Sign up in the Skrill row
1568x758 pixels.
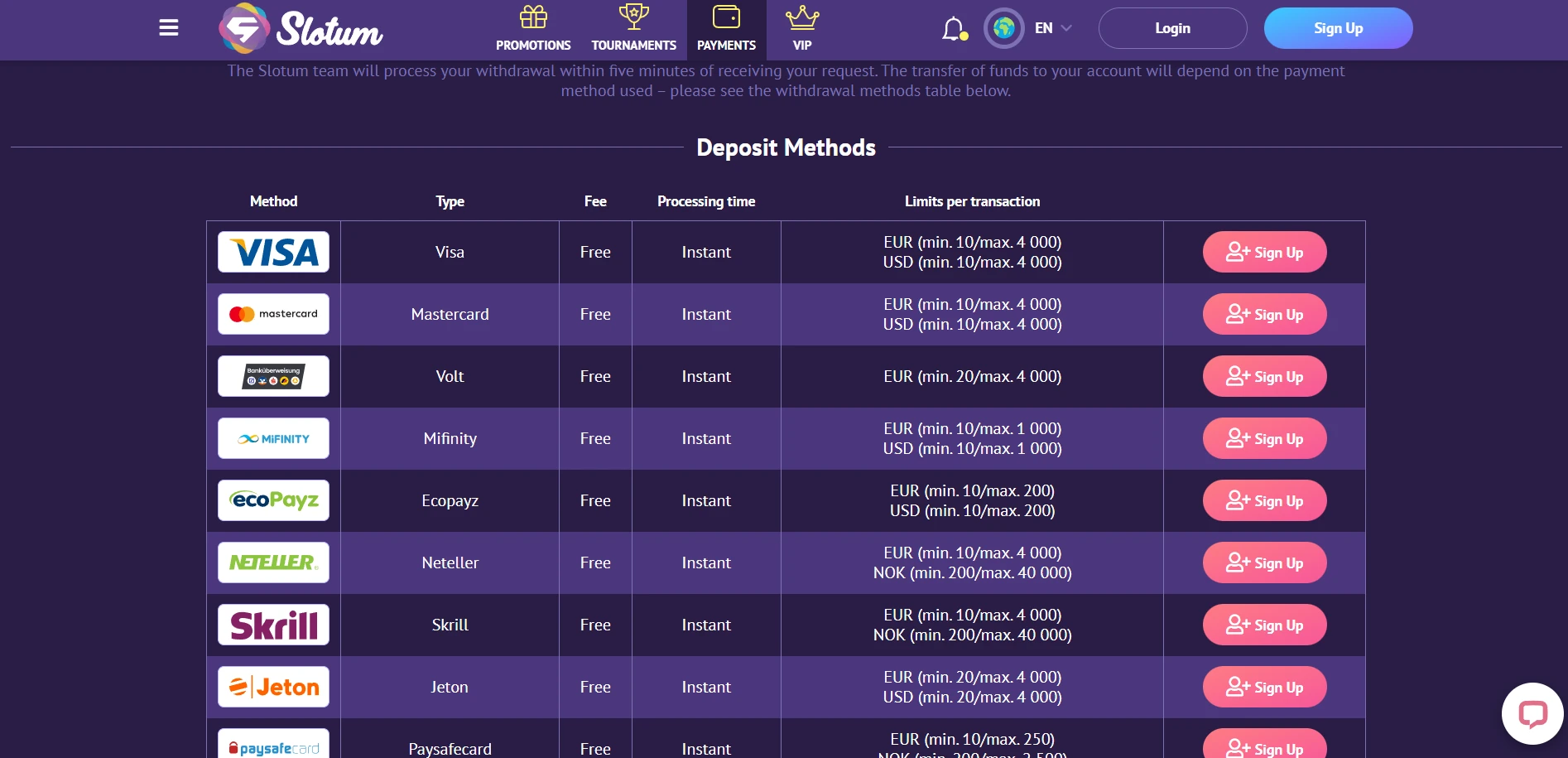1264,625
